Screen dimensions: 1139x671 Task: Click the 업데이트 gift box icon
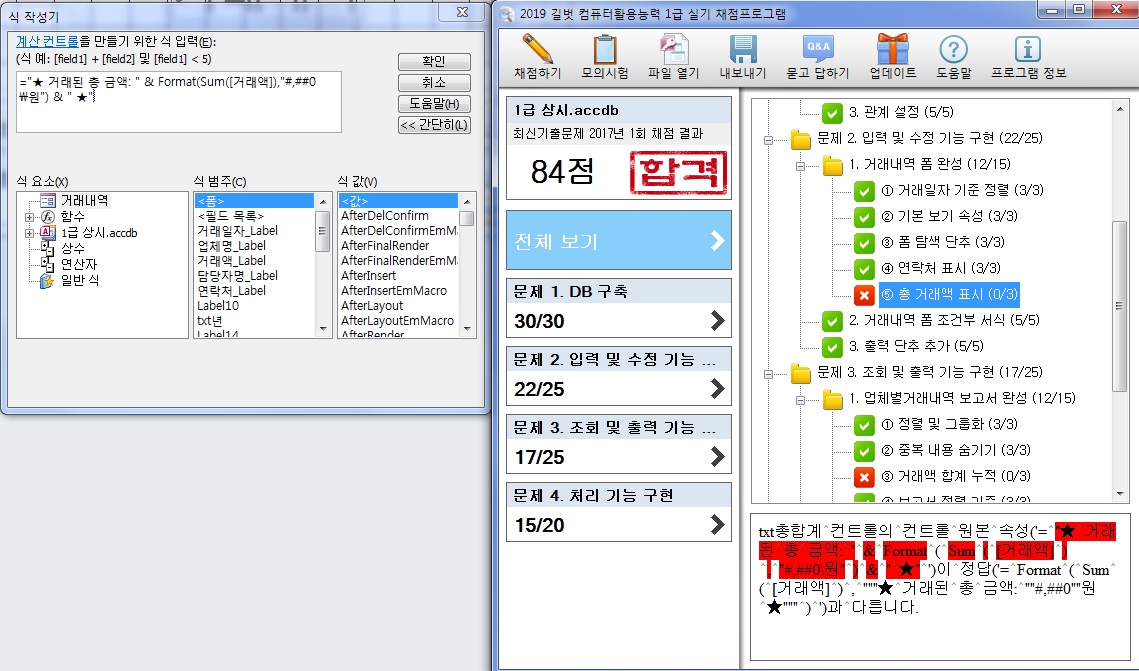(892, 50)
